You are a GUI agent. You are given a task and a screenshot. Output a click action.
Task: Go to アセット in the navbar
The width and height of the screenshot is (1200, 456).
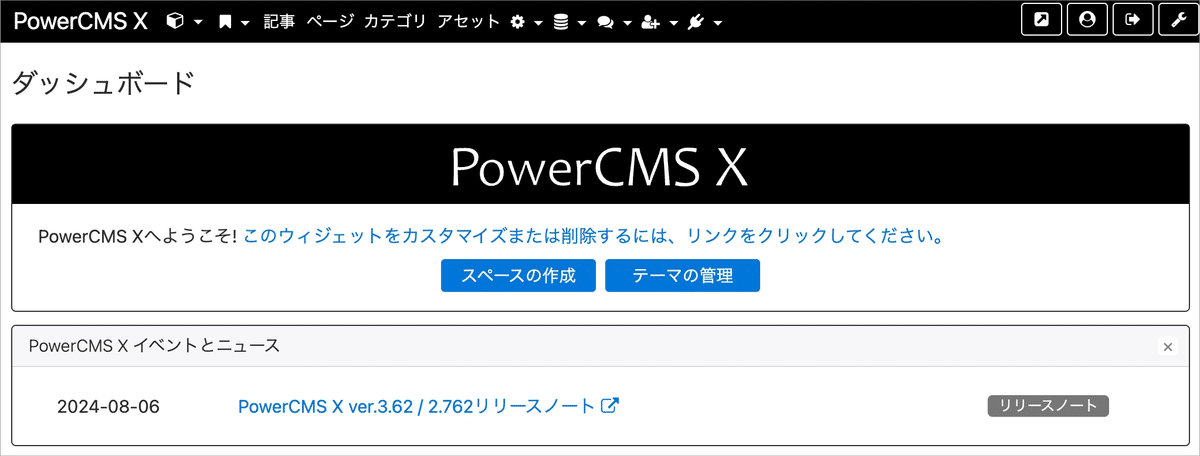point(468,21)
